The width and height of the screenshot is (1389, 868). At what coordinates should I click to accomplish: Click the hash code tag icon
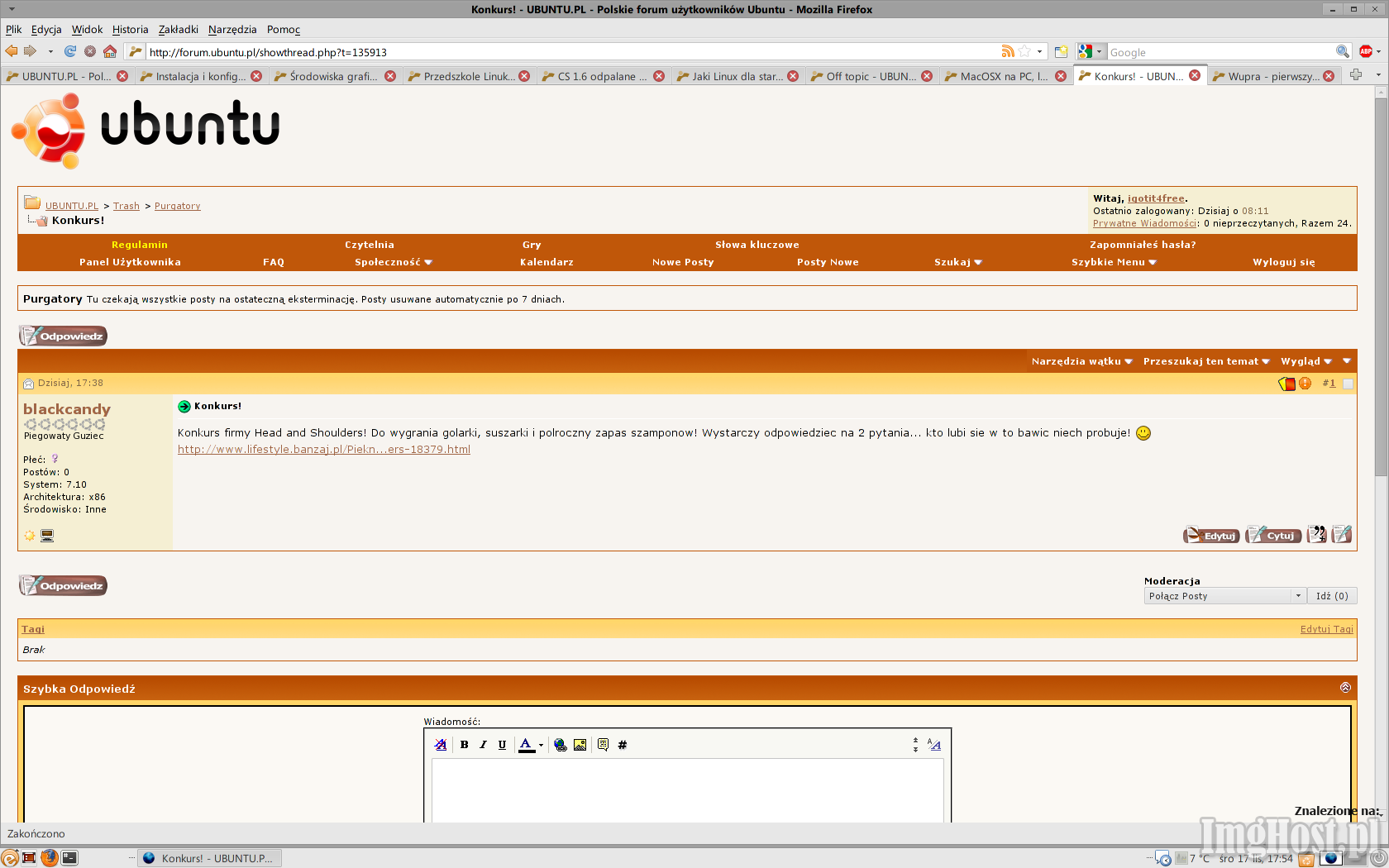(x=623, y=745)
